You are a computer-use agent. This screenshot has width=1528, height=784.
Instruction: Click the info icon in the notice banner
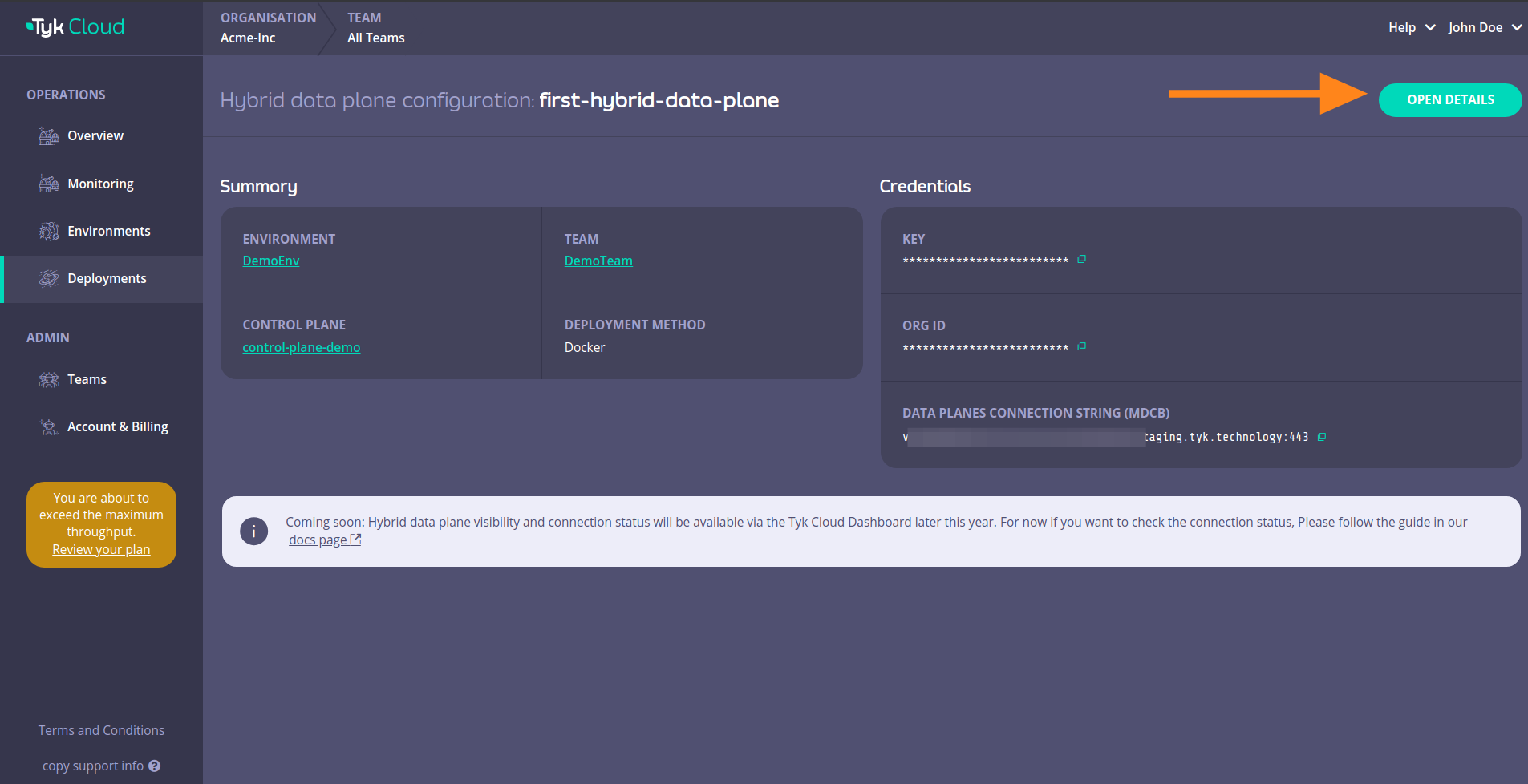[254, 531]
